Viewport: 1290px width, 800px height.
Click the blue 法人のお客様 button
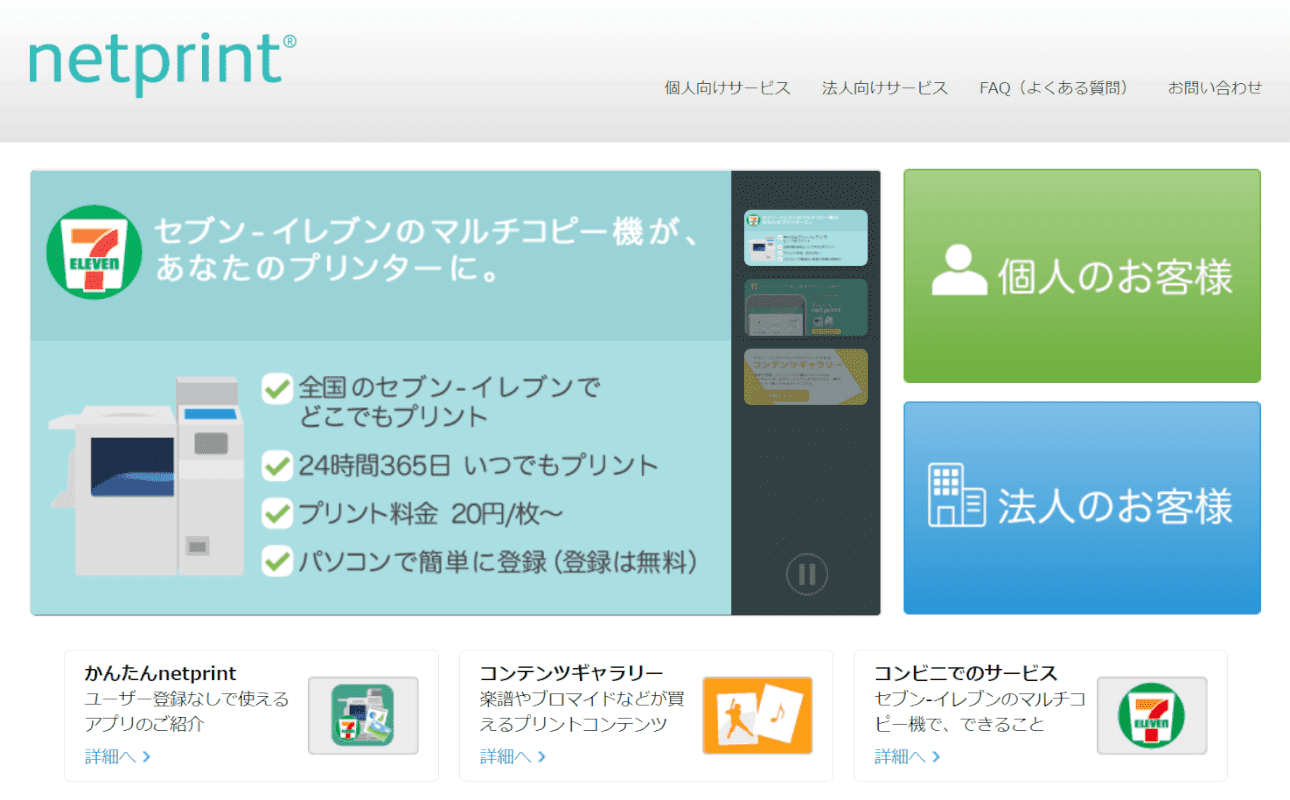pyautogui.click(x=1082, y=508)
